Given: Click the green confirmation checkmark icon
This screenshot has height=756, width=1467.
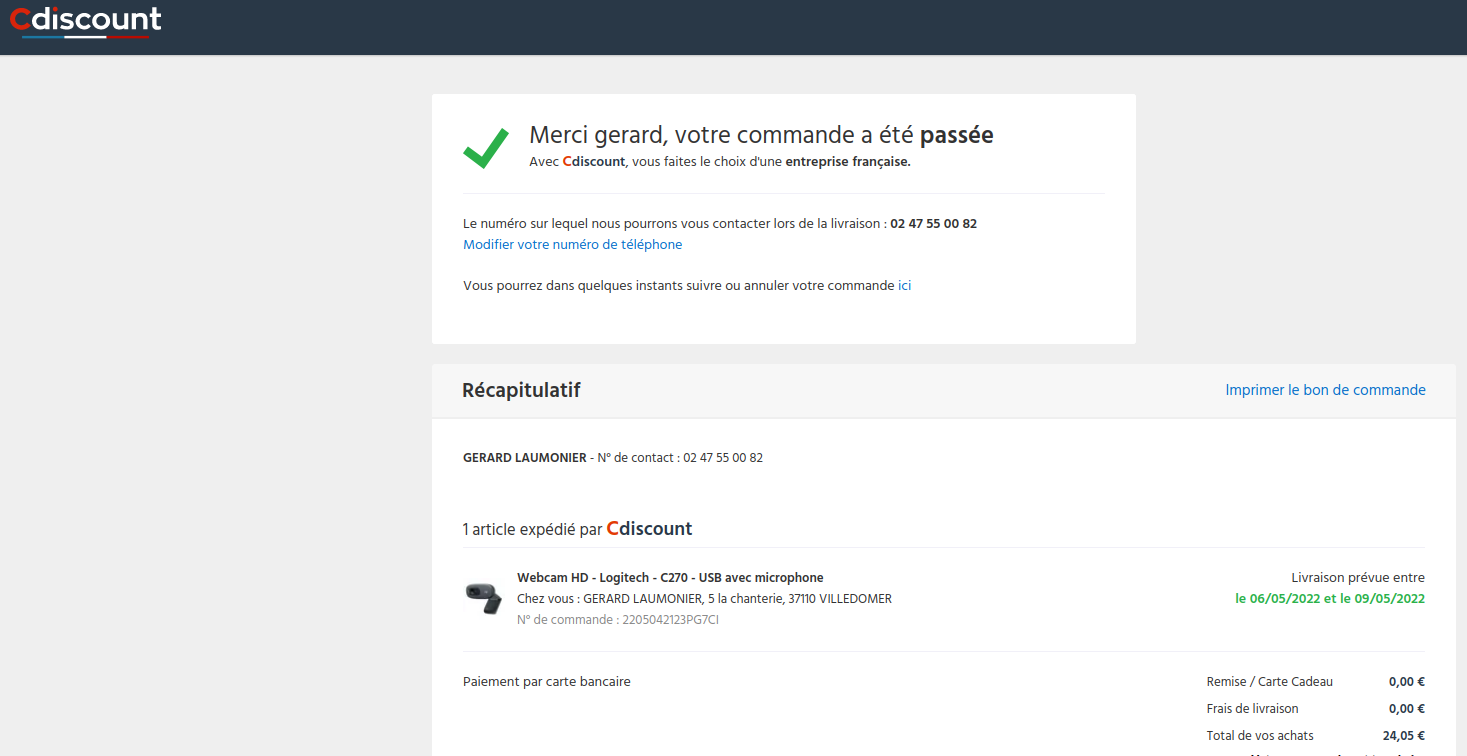Looking at the screenshot, I should point(486,146).
